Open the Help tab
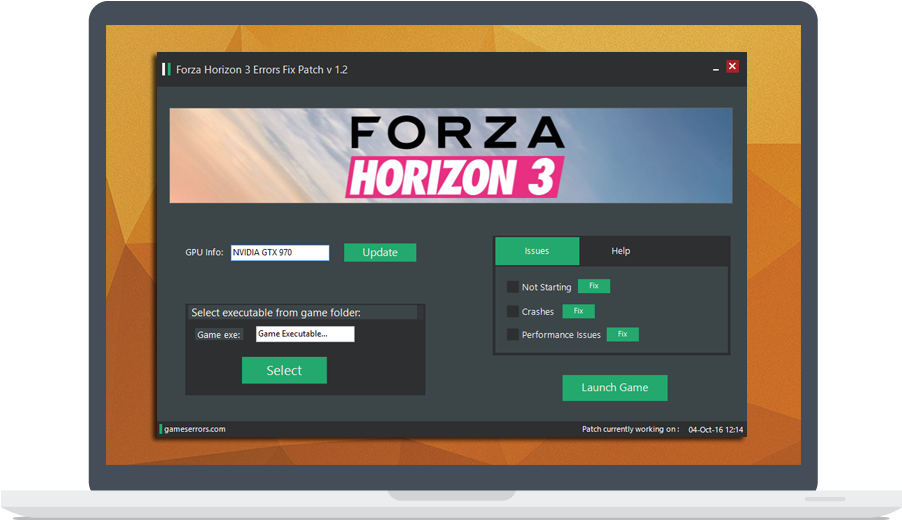This screenshot has width=902, height=520. pyautogui.click(x=621, y=251)
